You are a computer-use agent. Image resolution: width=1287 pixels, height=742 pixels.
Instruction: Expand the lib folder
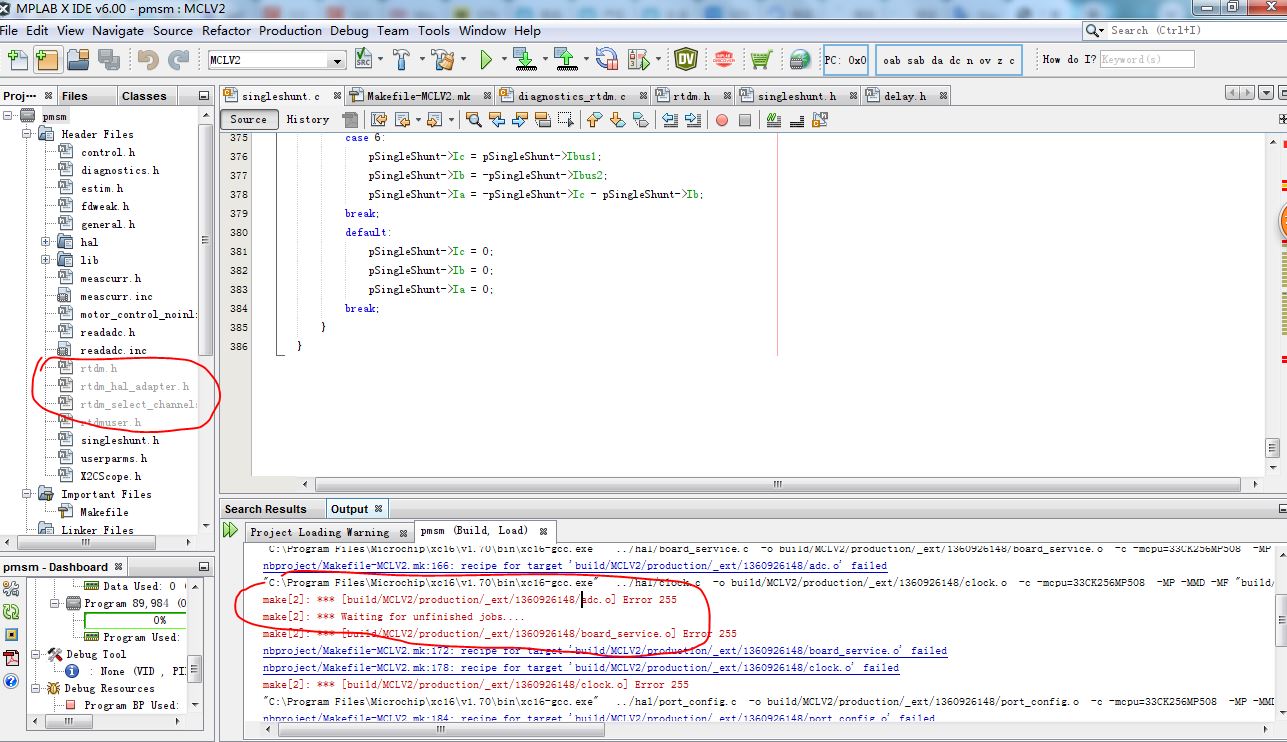(x=46, y=260)
